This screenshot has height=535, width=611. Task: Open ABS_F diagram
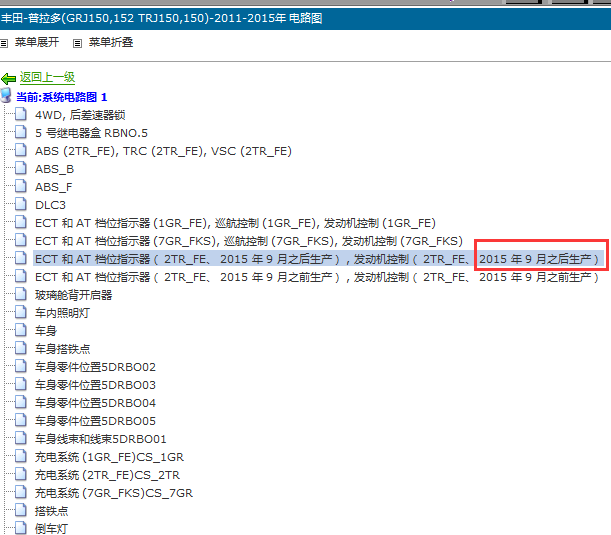pos(53,187)
